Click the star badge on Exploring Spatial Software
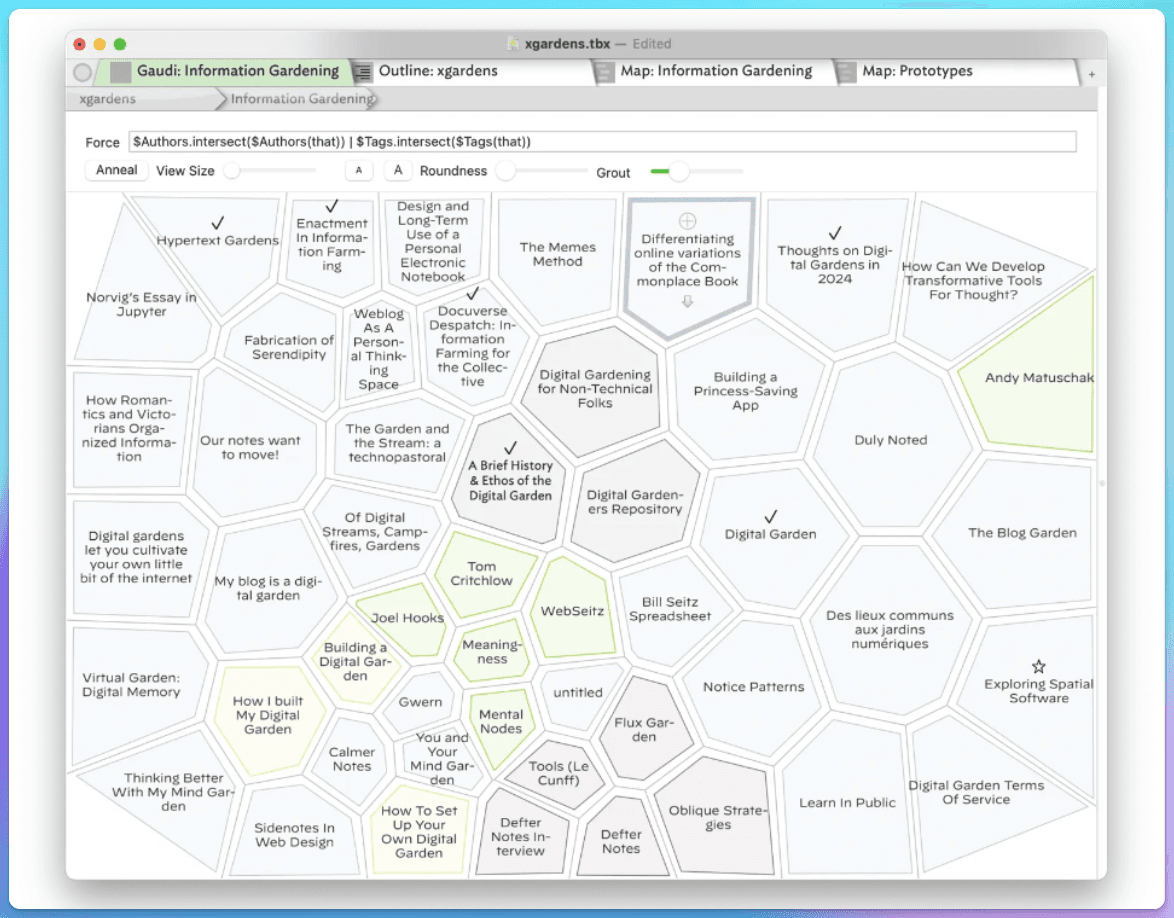Viewport: 1174px width, 918px height. [x=1038, y=666]
